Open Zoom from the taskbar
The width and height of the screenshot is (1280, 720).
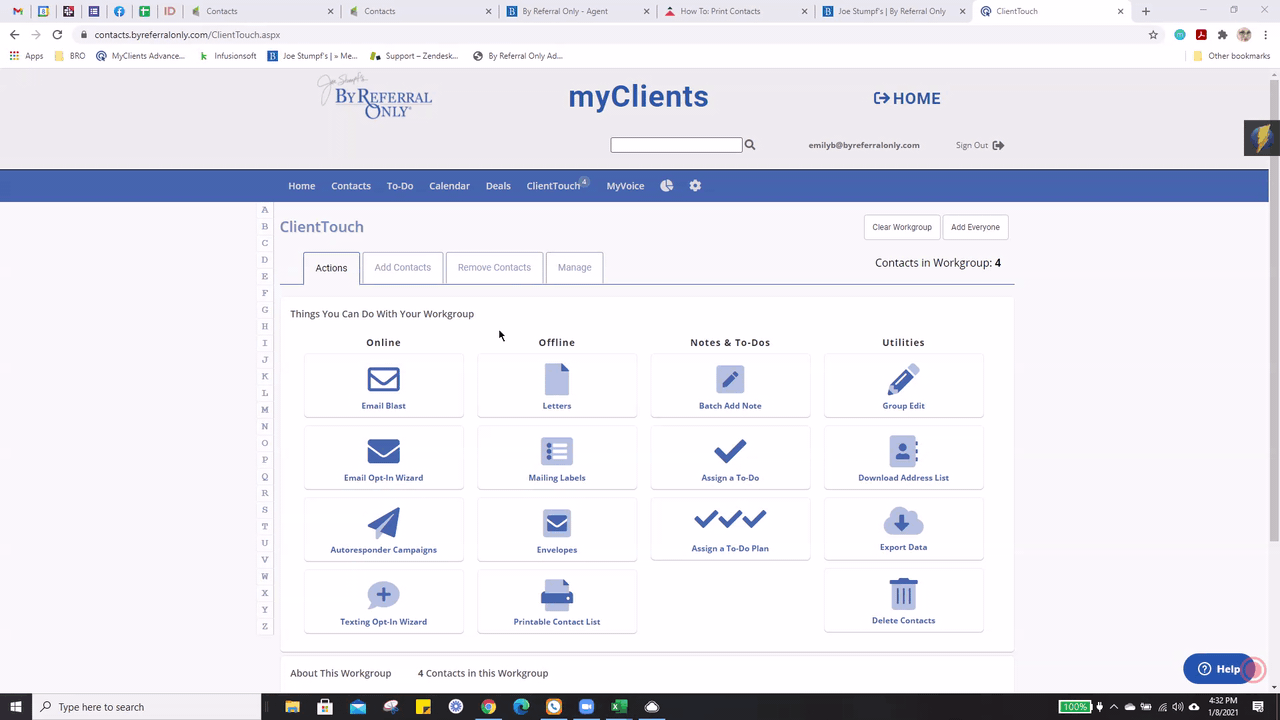tap(586, 707)
